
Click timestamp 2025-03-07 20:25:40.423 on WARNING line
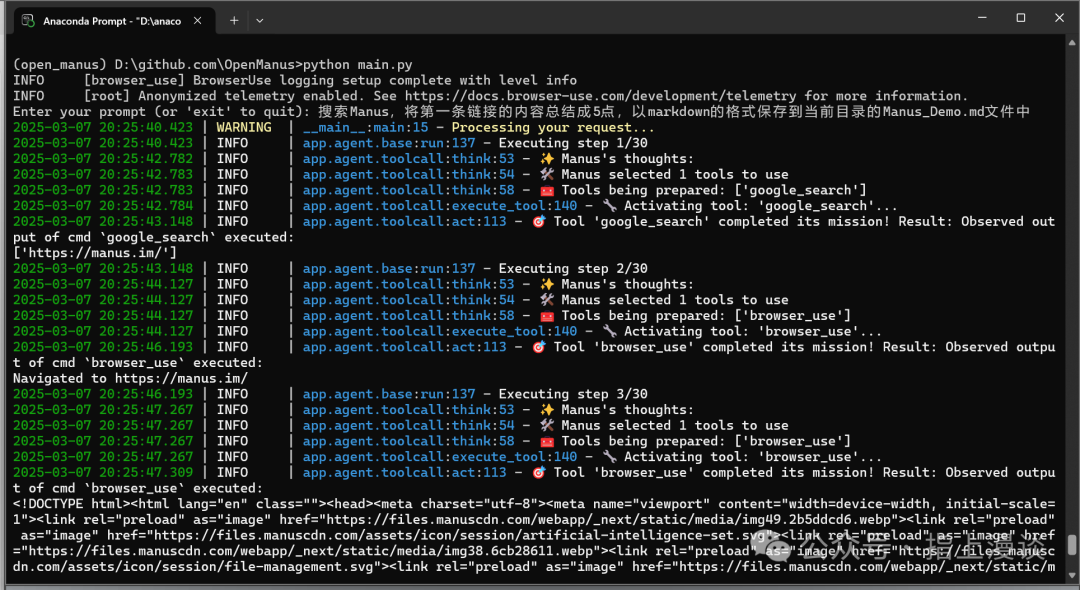(103, 127)
